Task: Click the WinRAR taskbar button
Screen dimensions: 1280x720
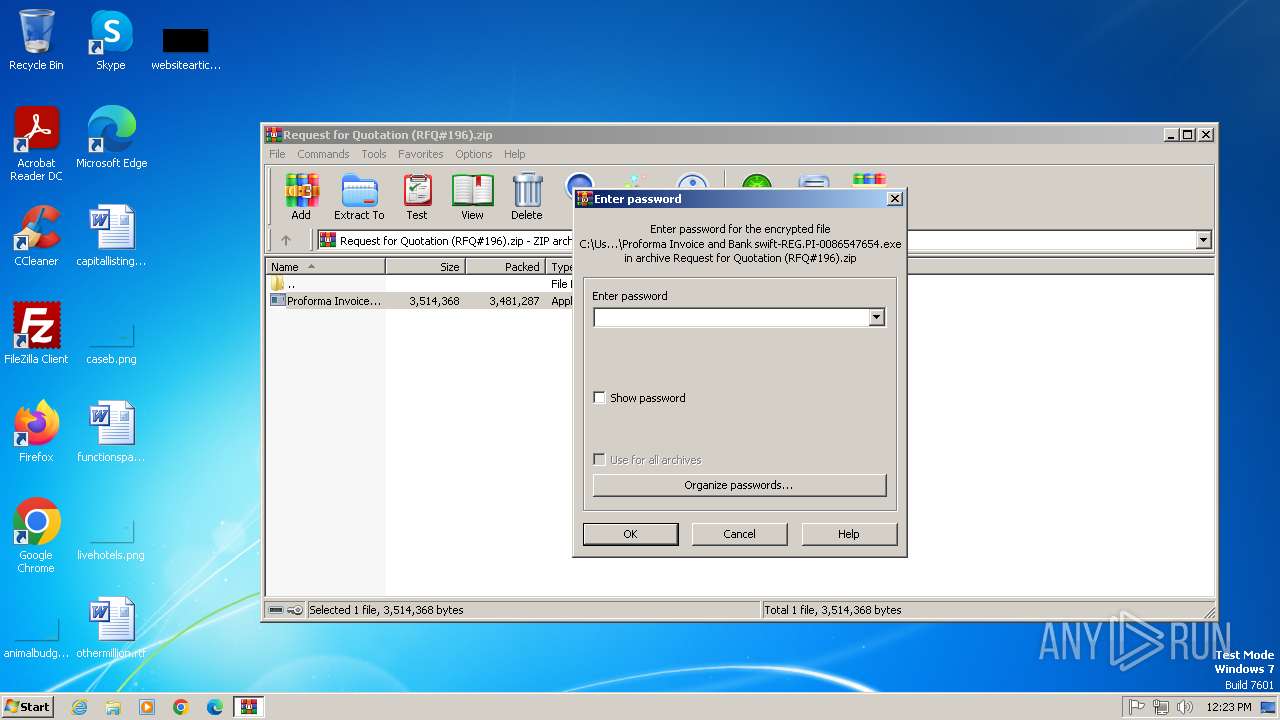Action: [249, 707]
